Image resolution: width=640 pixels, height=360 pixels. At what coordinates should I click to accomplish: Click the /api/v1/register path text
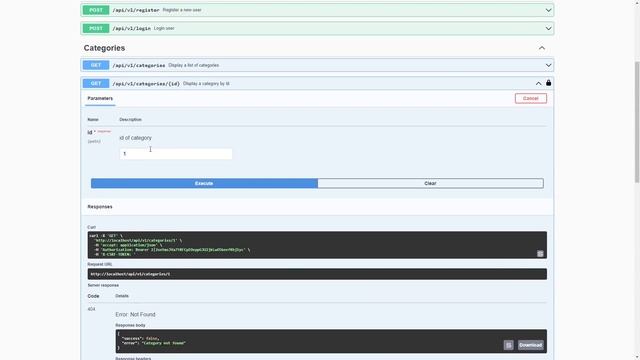pyautogui.click(x=136, y=10)
